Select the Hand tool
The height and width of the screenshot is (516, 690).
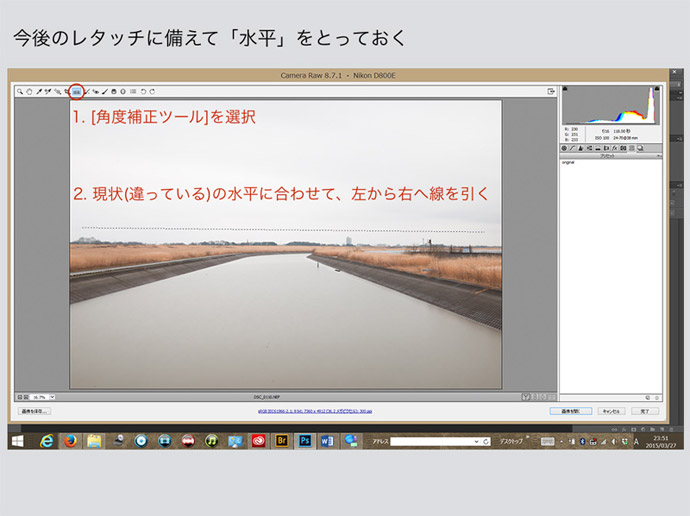click(x=29, y=91)
